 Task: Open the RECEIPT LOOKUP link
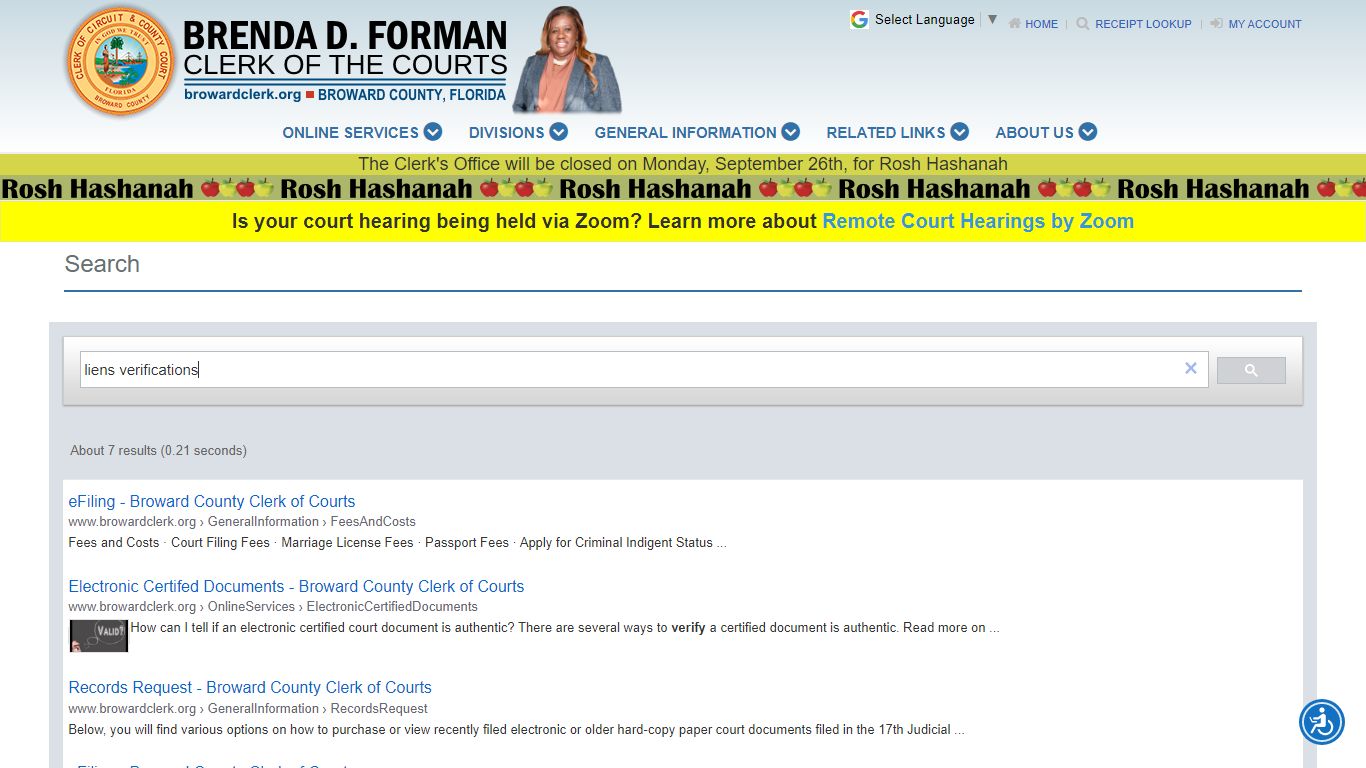(1143, 24)
